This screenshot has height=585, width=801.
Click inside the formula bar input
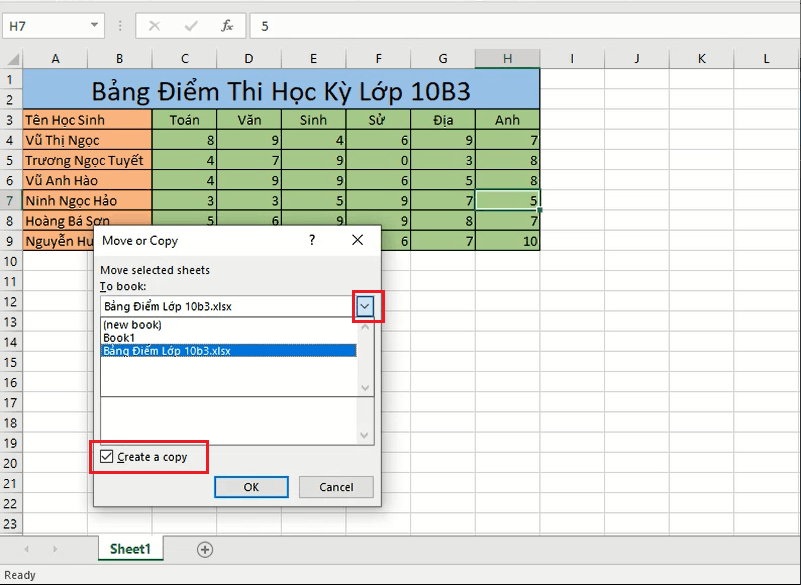coord(525,26)
